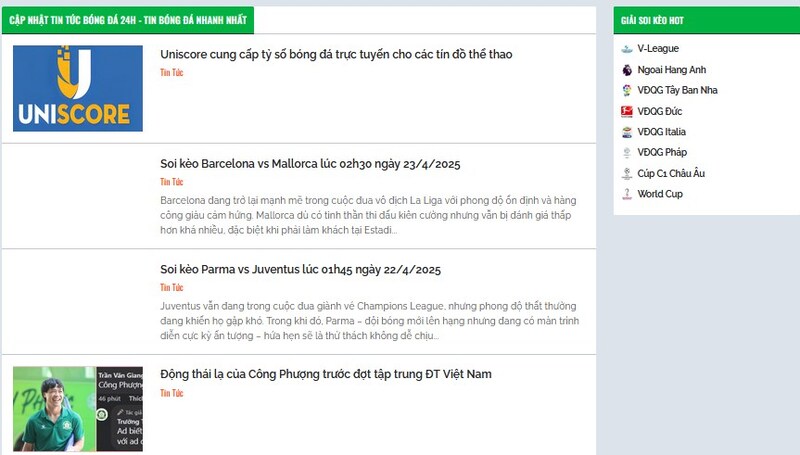Click Tin Tức tag under Barcelona article
The image size is (800, 455).
coord(171,182)
